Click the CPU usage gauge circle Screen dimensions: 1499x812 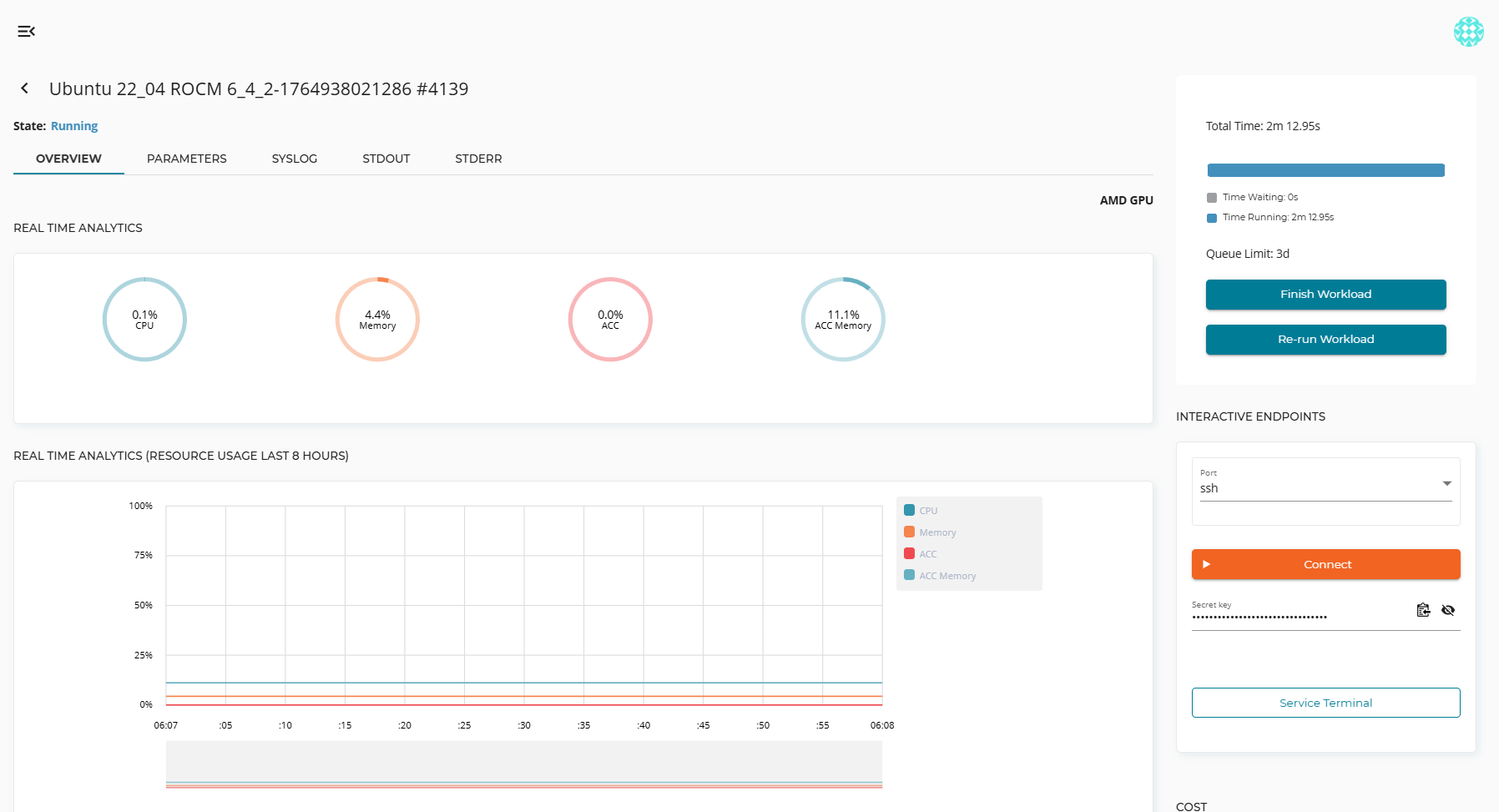[144, 320]
